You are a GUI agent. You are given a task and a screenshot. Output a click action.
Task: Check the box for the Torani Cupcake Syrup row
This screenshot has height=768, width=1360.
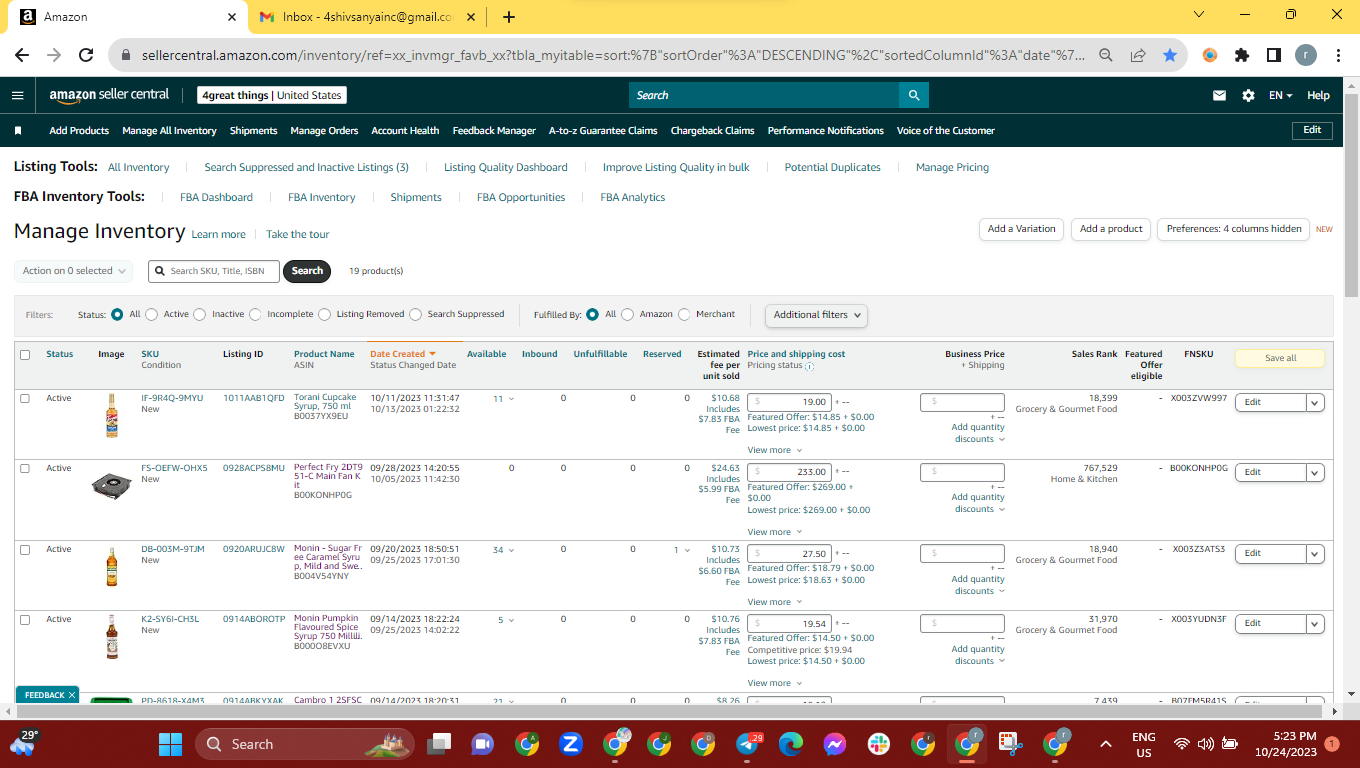(25, 398)
